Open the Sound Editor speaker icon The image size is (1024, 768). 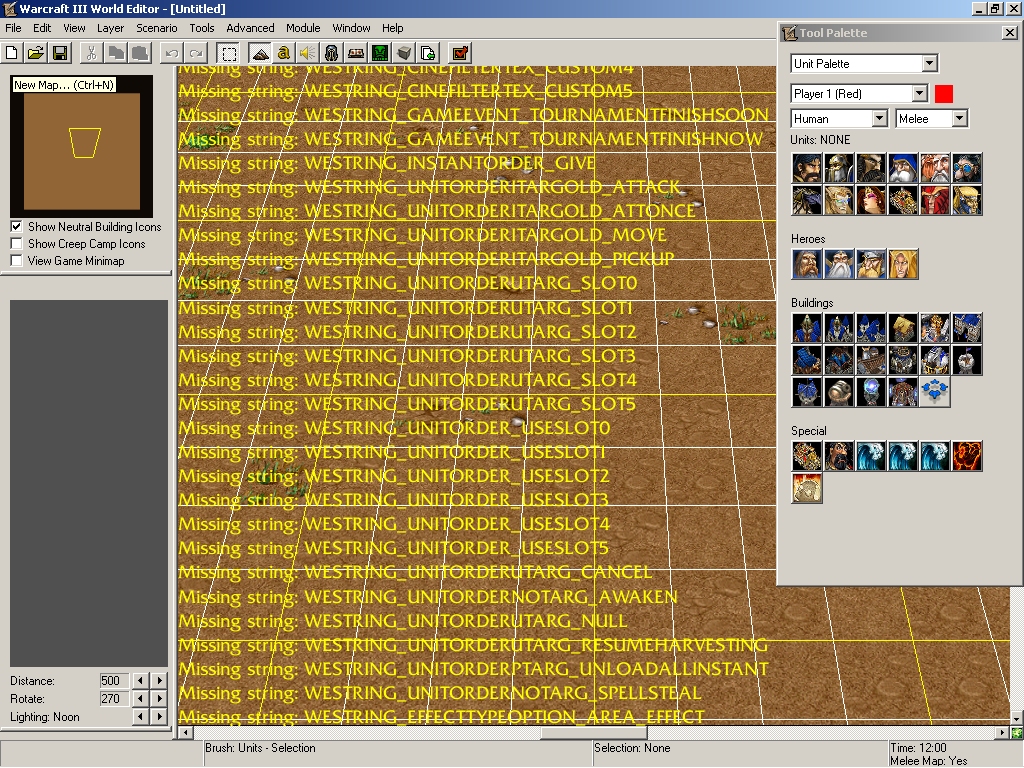(308, 53)
